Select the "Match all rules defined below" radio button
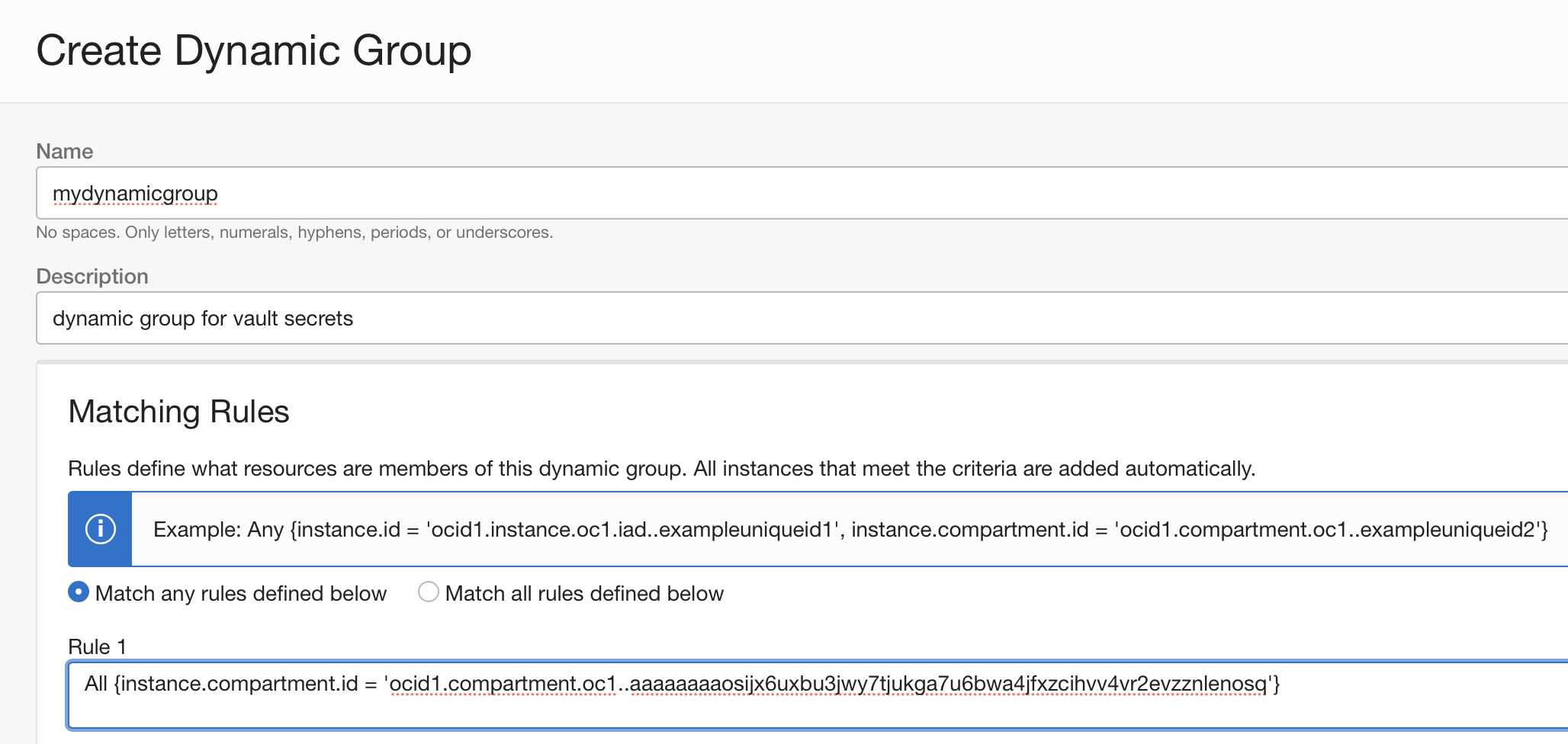The image size is (1568, 744). pyautogui.click(x=429, y=592)
